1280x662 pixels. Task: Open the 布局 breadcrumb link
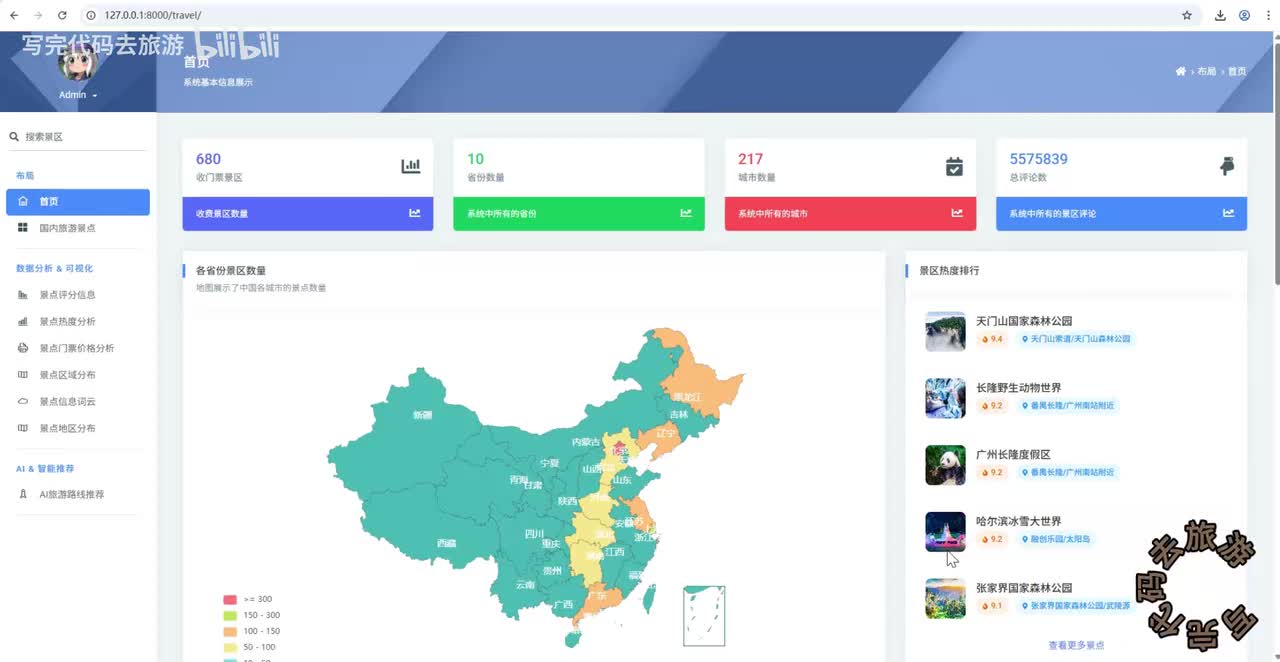pos(1206,71)
